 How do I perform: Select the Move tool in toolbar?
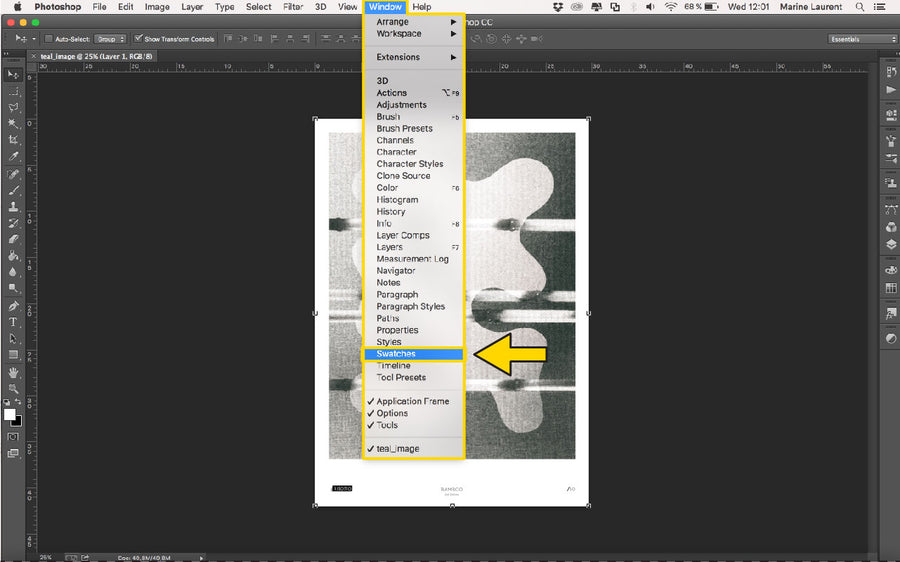coord(13,75)
